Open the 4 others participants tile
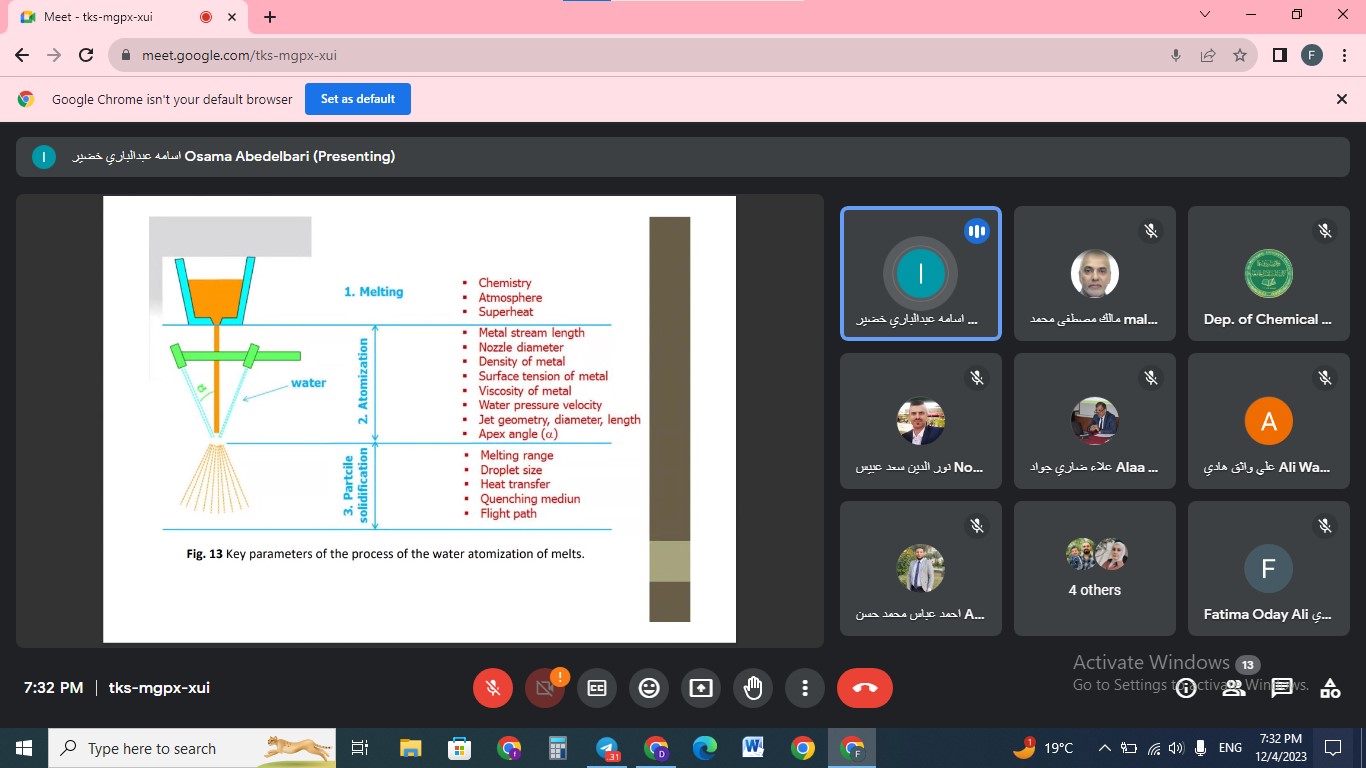This screenshot has width=1366, height=768. pyautogui.click(x=1095, y=568)
